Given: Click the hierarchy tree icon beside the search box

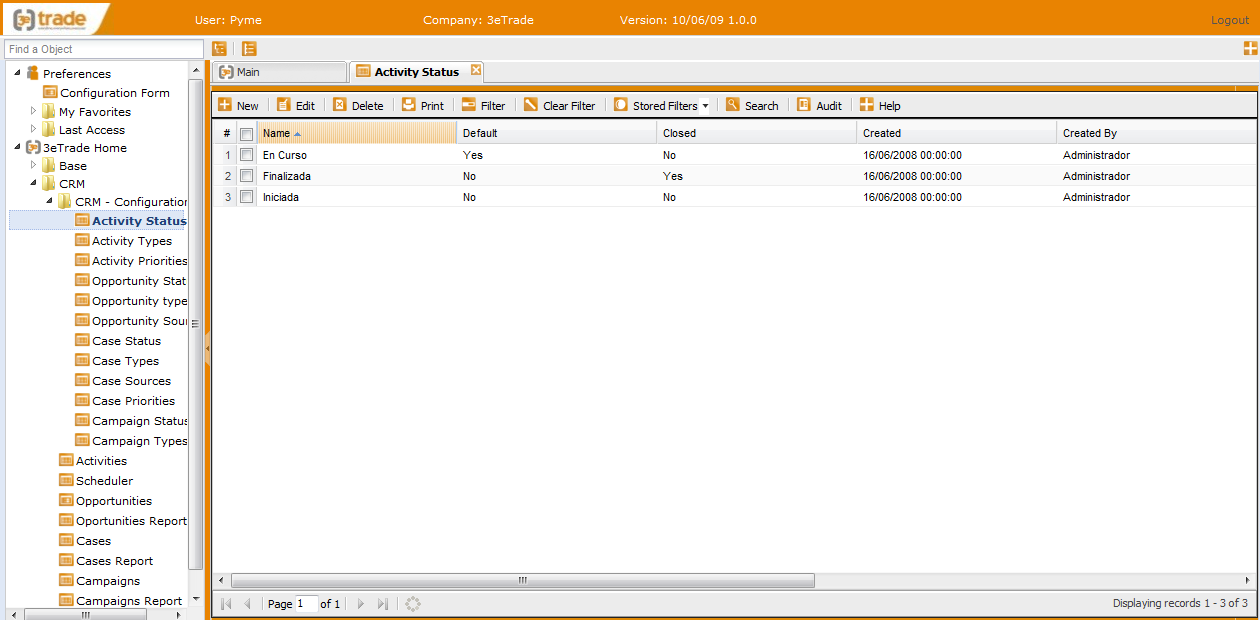Looking at the screenshot, I should [x=219, y=48].
